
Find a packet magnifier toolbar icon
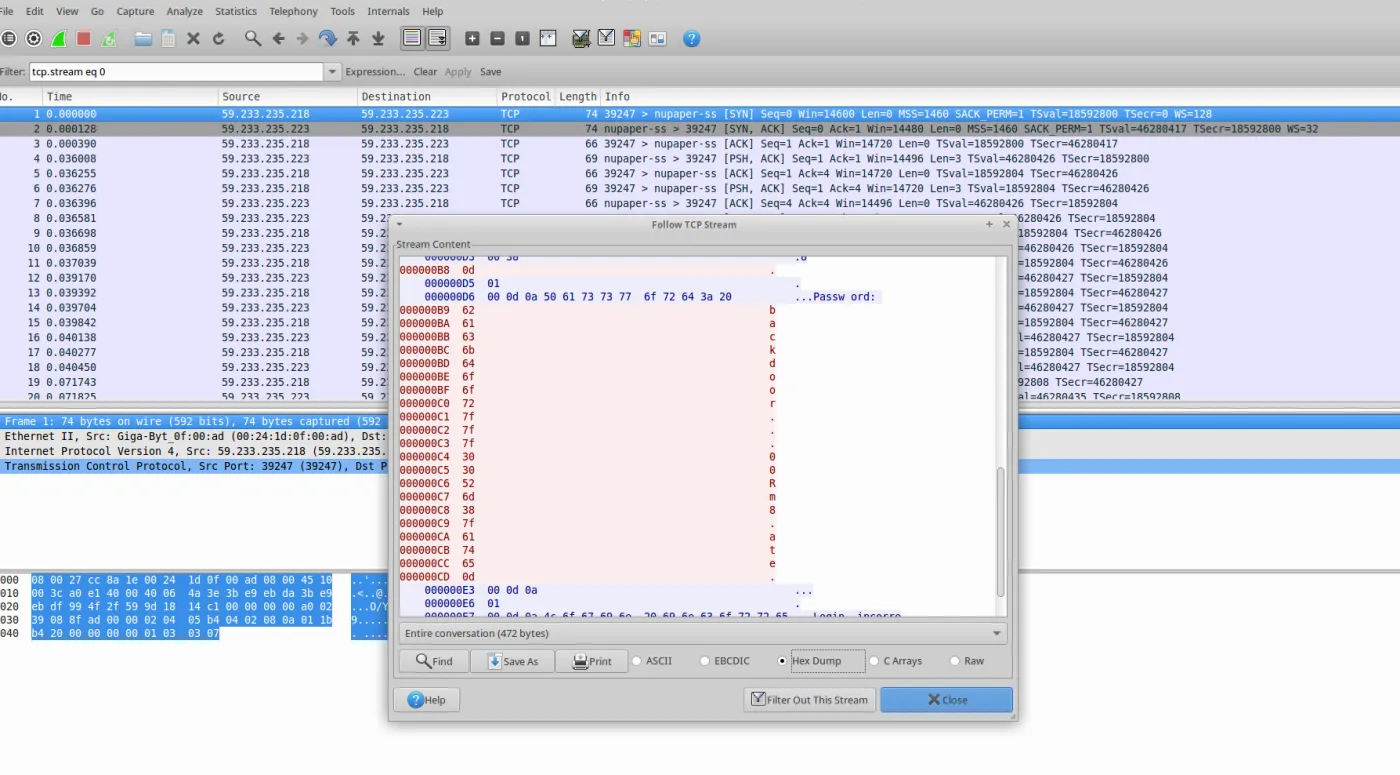click(253, 39)
